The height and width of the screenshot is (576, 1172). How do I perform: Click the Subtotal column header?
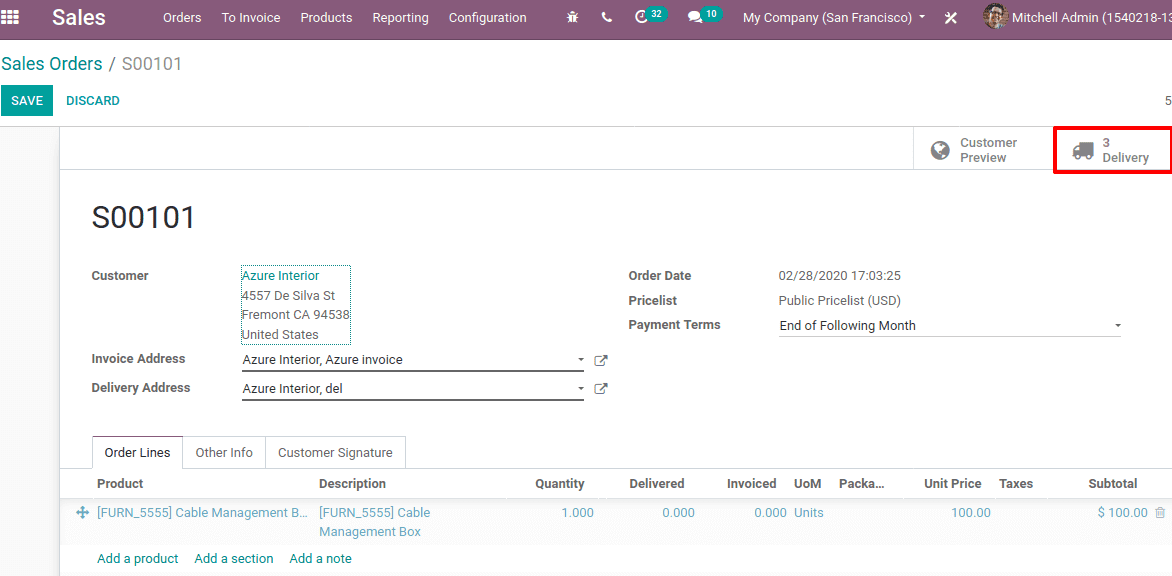[1113, 484]
